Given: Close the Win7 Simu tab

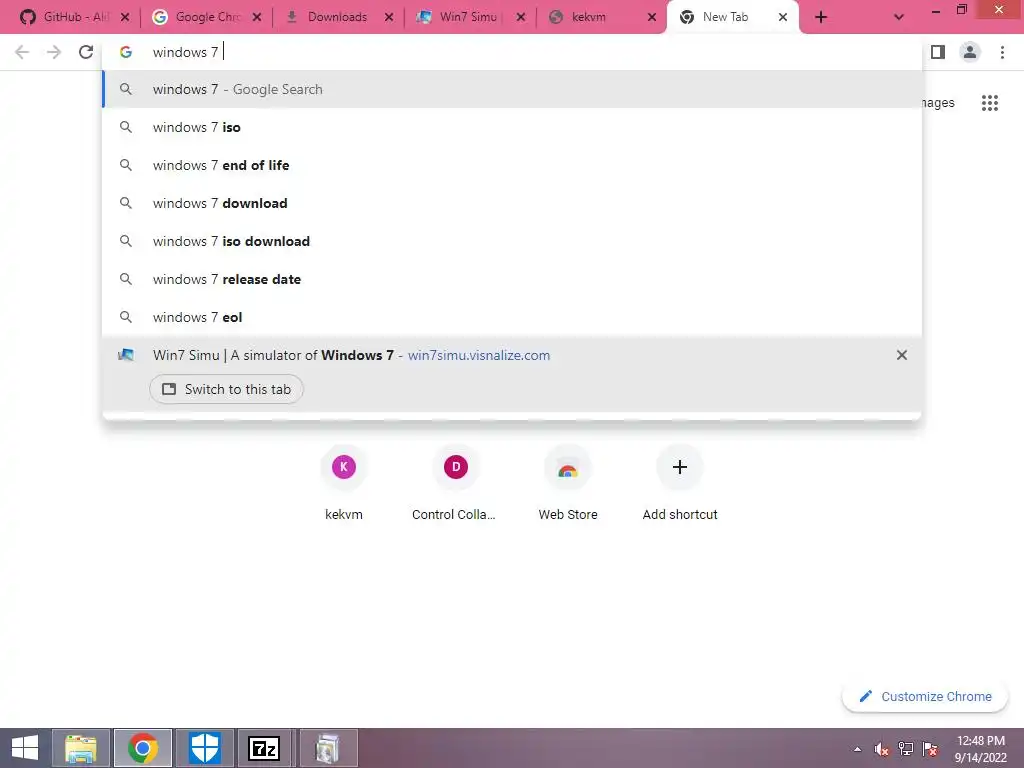Looking at the screenshot, I should [x=520, y=18].
